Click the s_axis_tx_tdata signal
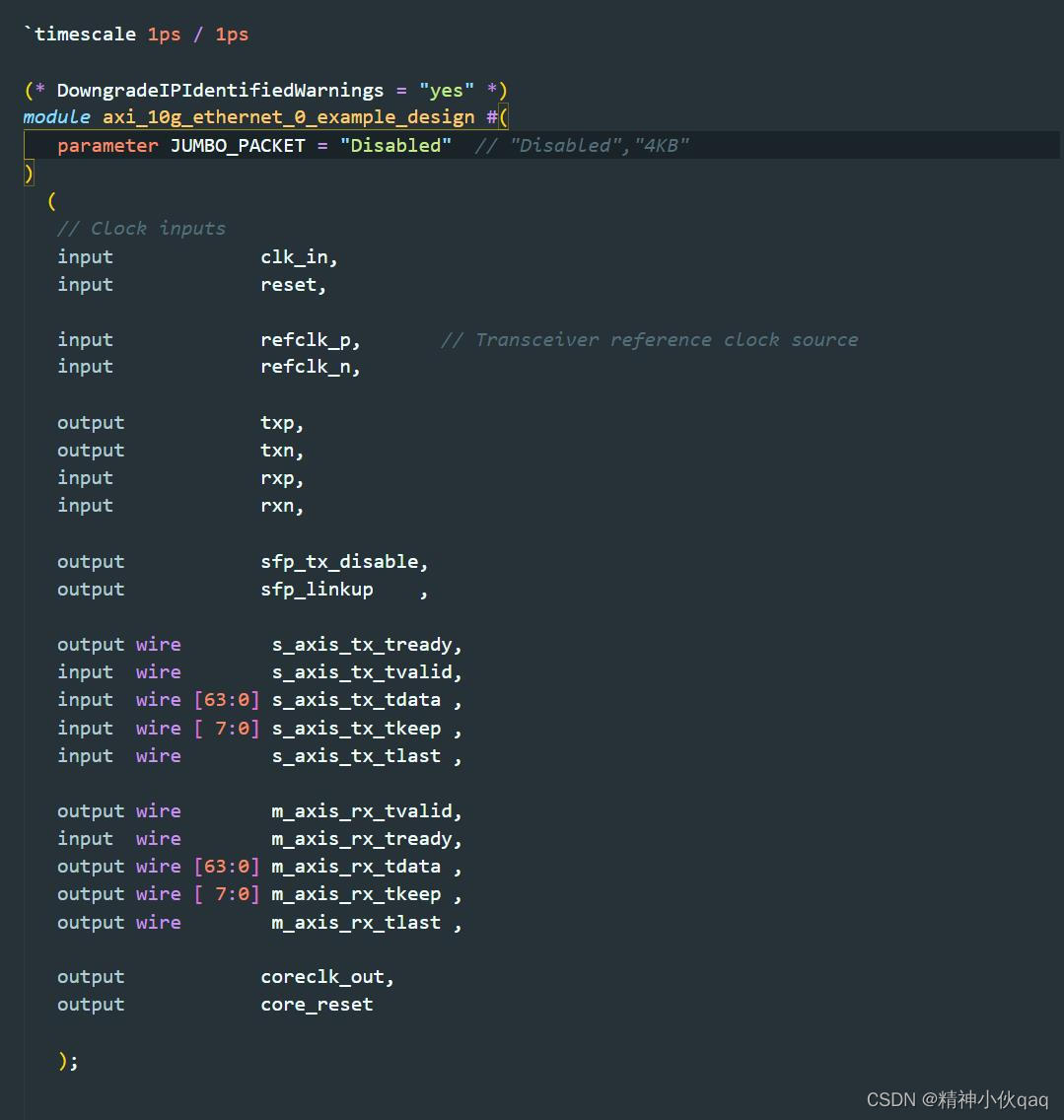 [x=356, y=700]
